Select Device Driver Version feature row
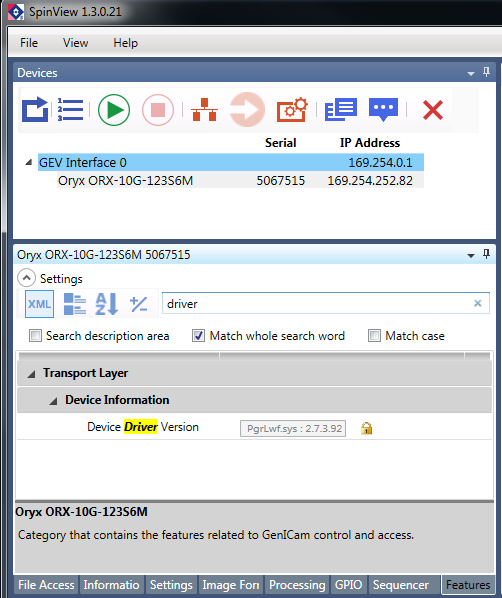 point(254,427)
